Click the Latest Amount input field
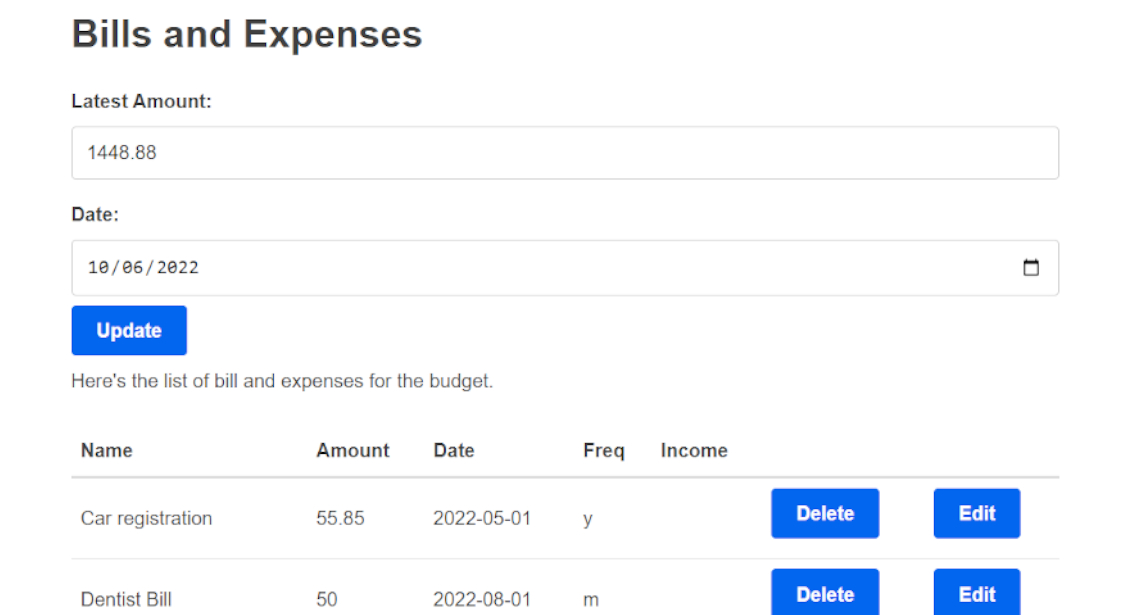Image resolution: width=1145 pixels, height=615 pixels. (x=564, y=153)
